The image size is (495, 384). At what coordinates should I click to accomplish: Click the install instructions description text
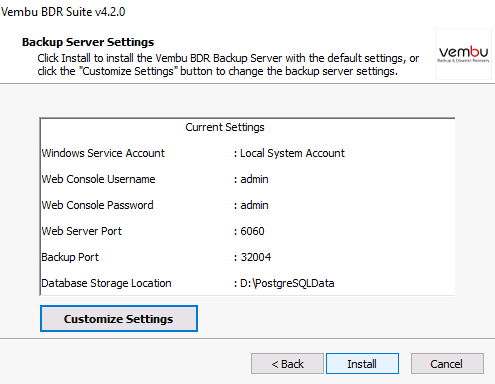[x=228, y=64]
